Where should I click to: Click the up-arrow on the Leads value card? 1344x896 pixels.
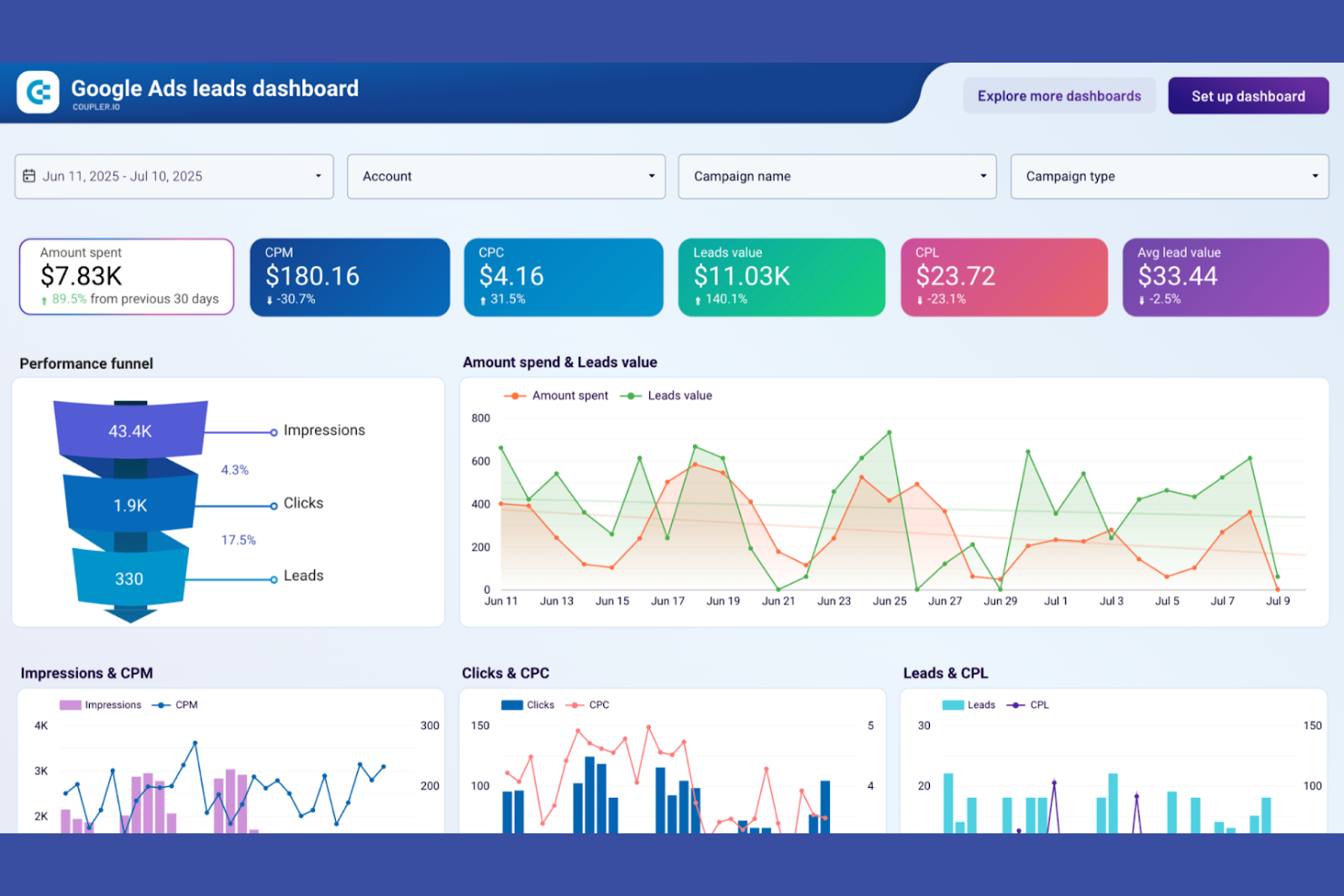point(697,299)
